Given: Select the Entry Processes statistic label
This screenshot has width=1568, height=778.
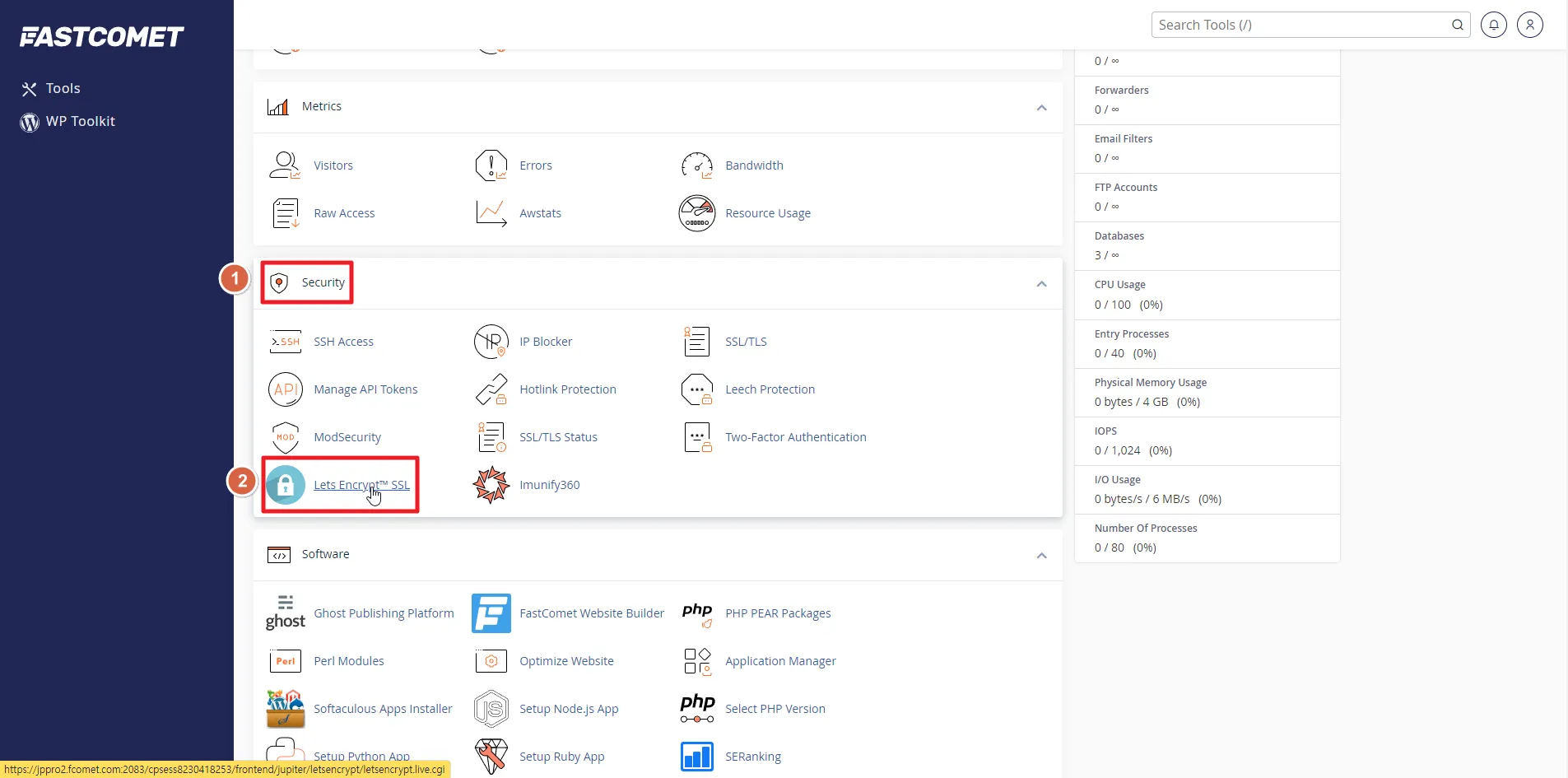Looking at the screenshot, I should click(x=1132, y=334).
